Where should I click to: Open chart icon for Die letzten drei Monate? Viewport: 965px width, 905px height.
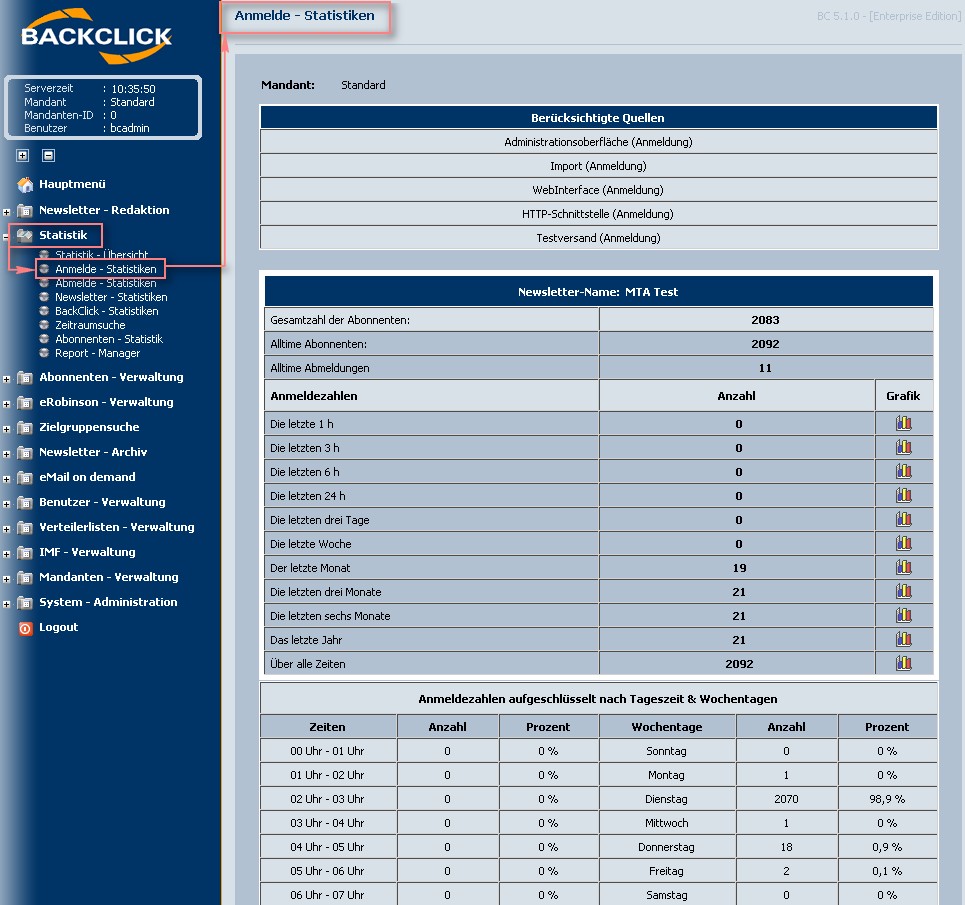point(903,591)
